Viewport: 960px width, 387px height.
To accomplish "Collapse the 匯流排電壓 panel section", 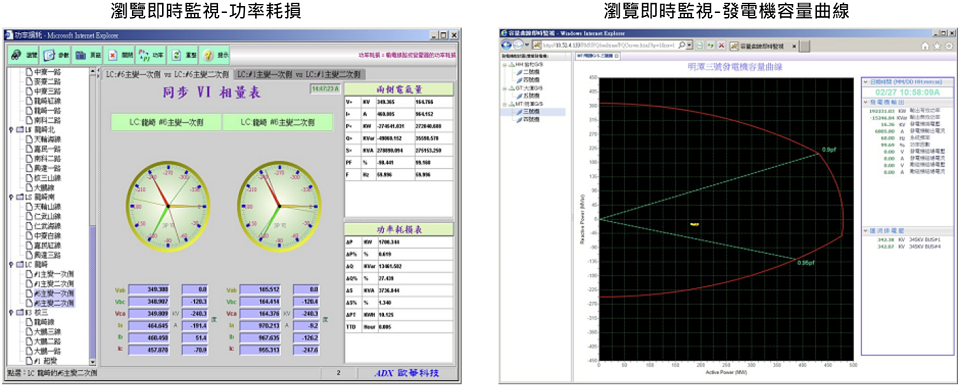I will [x=866, y=230].
